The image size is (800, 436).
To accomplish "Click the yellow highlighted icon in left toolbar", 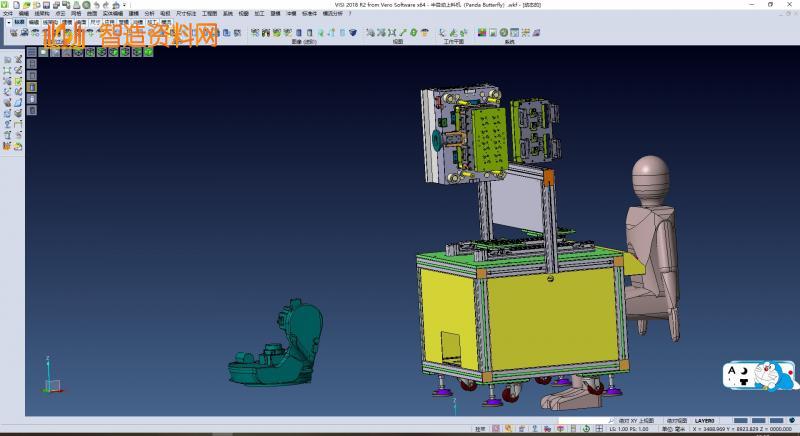I will point(32,88).
